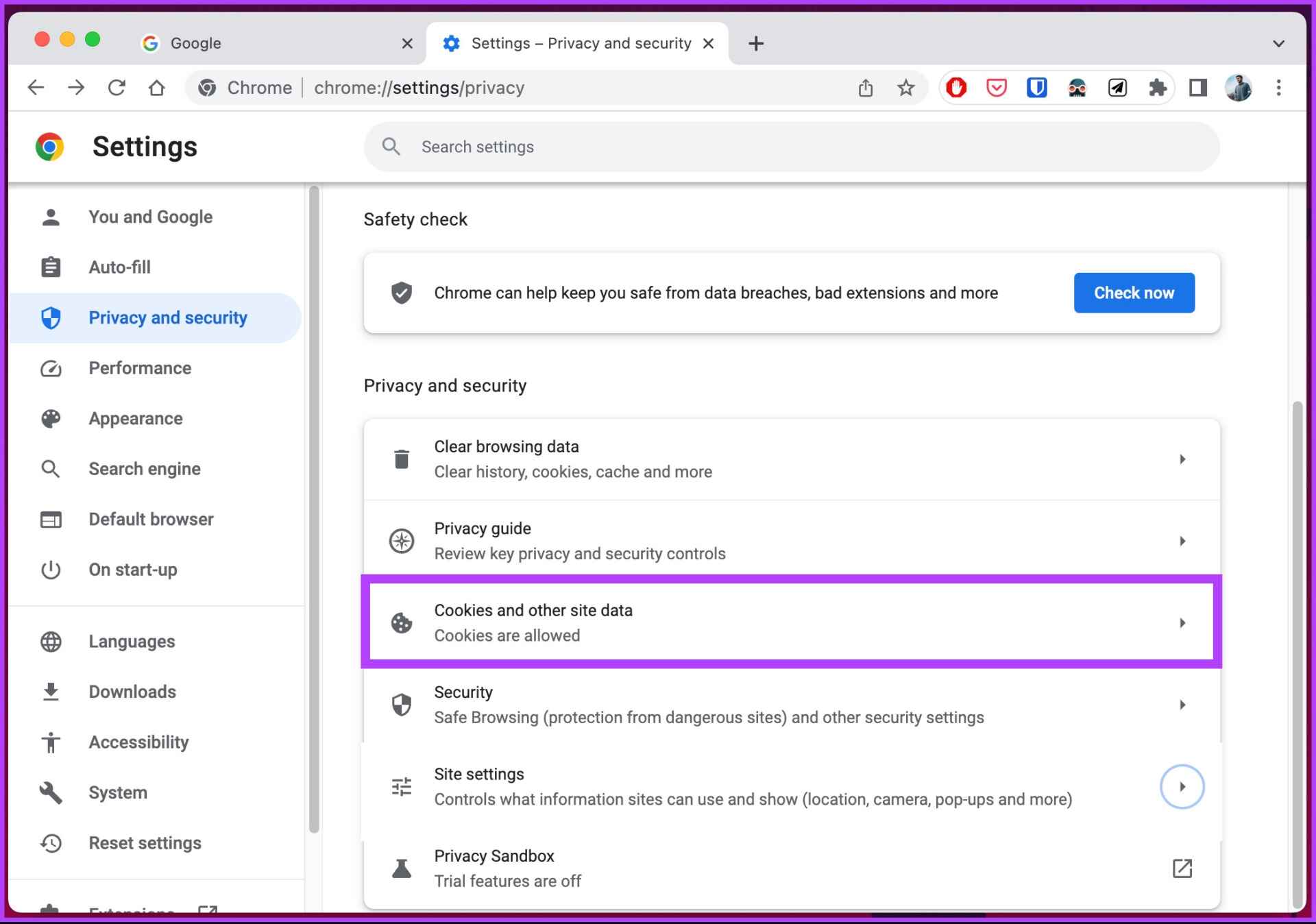The width and height of the screenshot is (1316, 924).
Task: Click the share icon in the address bar
Action: (866, 88)
